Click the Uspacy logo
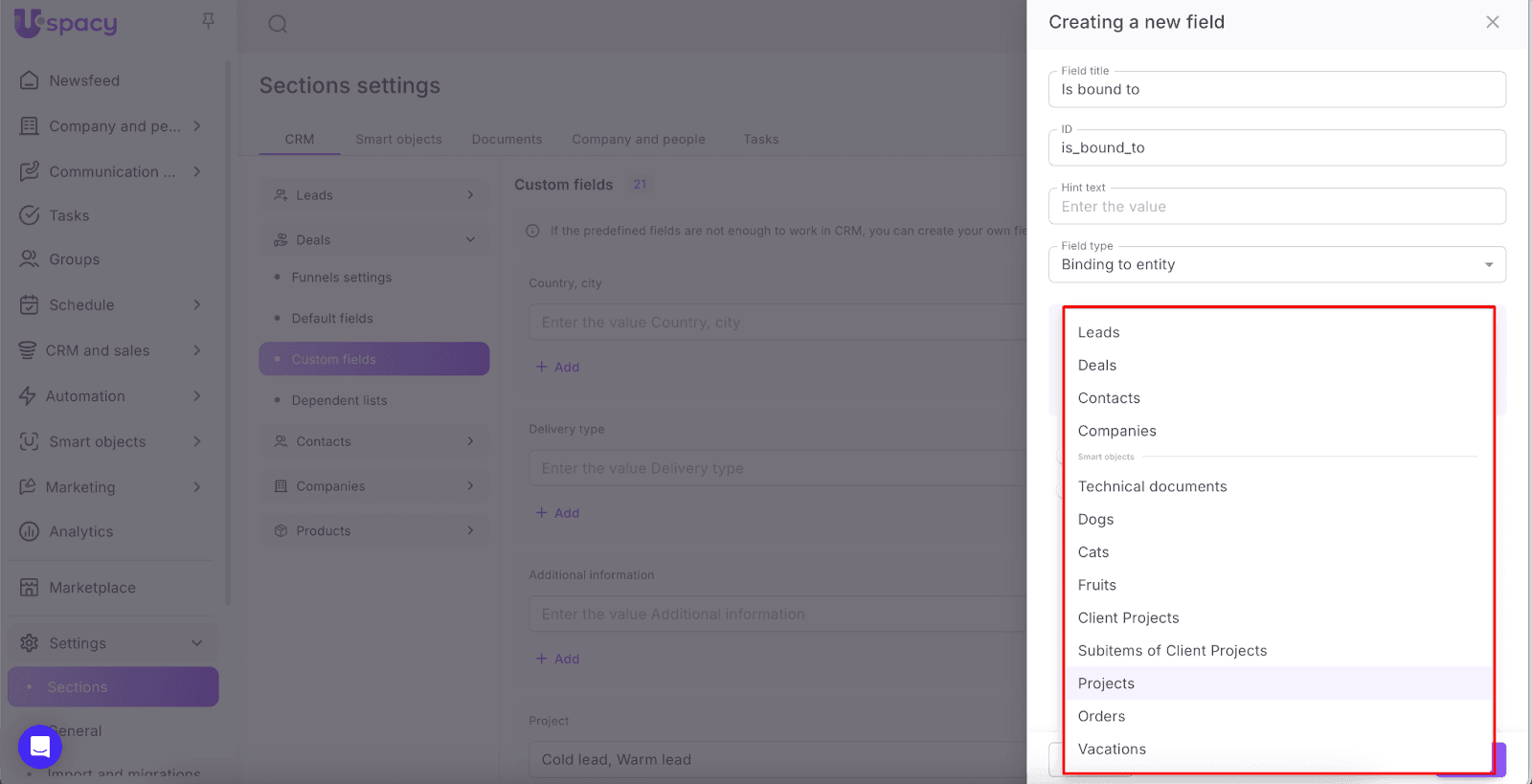The height and width of the screenshot is (784, 1532). click(x=66, y=23)
